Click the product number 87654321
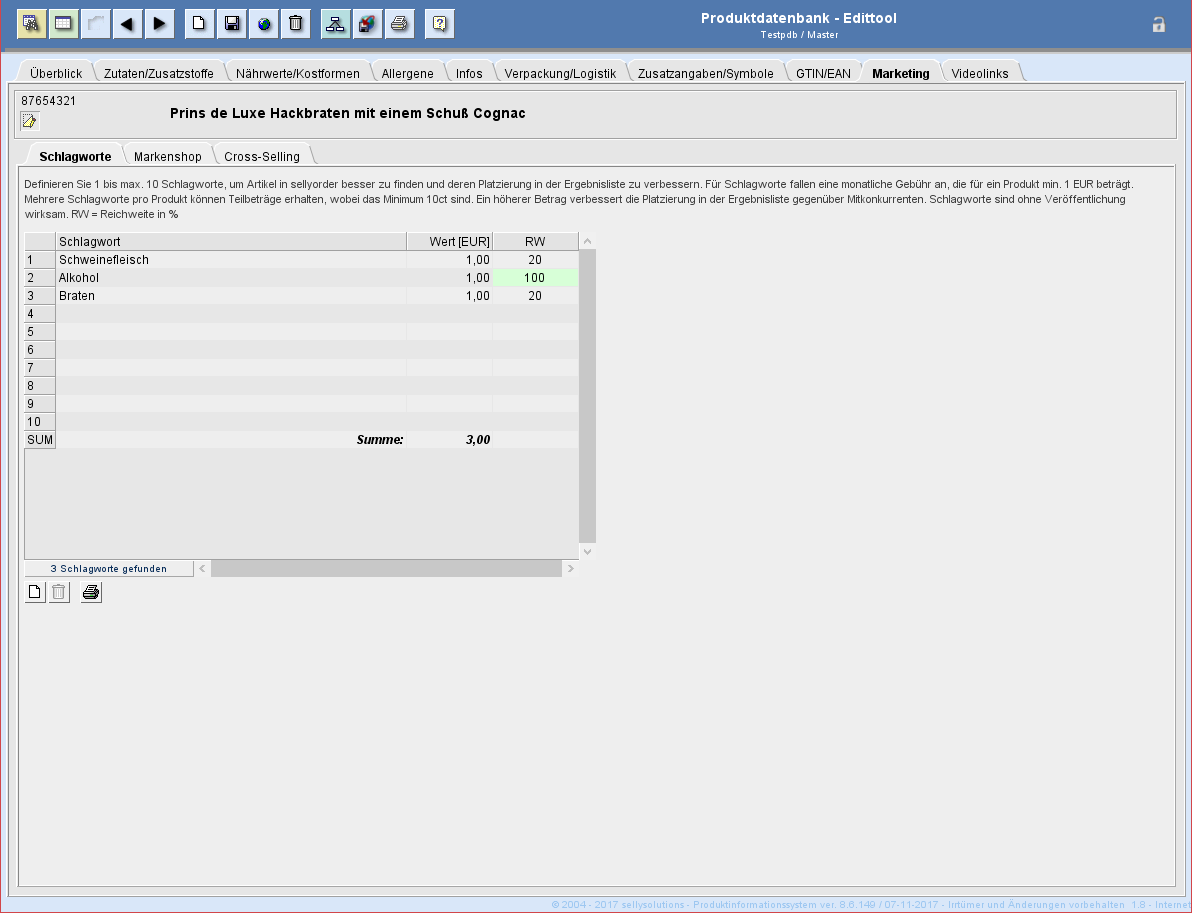Screen dimensions: 1192x913 point(49,100)
